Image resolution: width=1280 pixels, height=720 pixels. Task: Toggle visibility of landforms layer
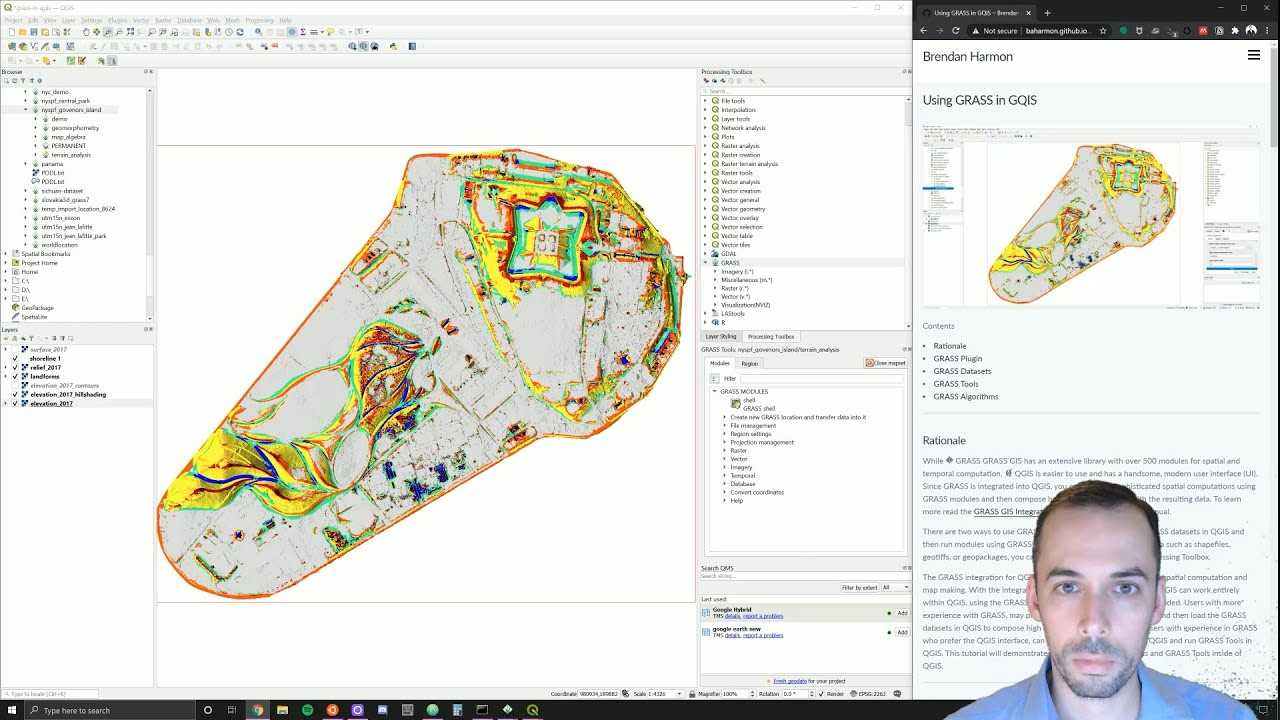click(x=15, y=377)
